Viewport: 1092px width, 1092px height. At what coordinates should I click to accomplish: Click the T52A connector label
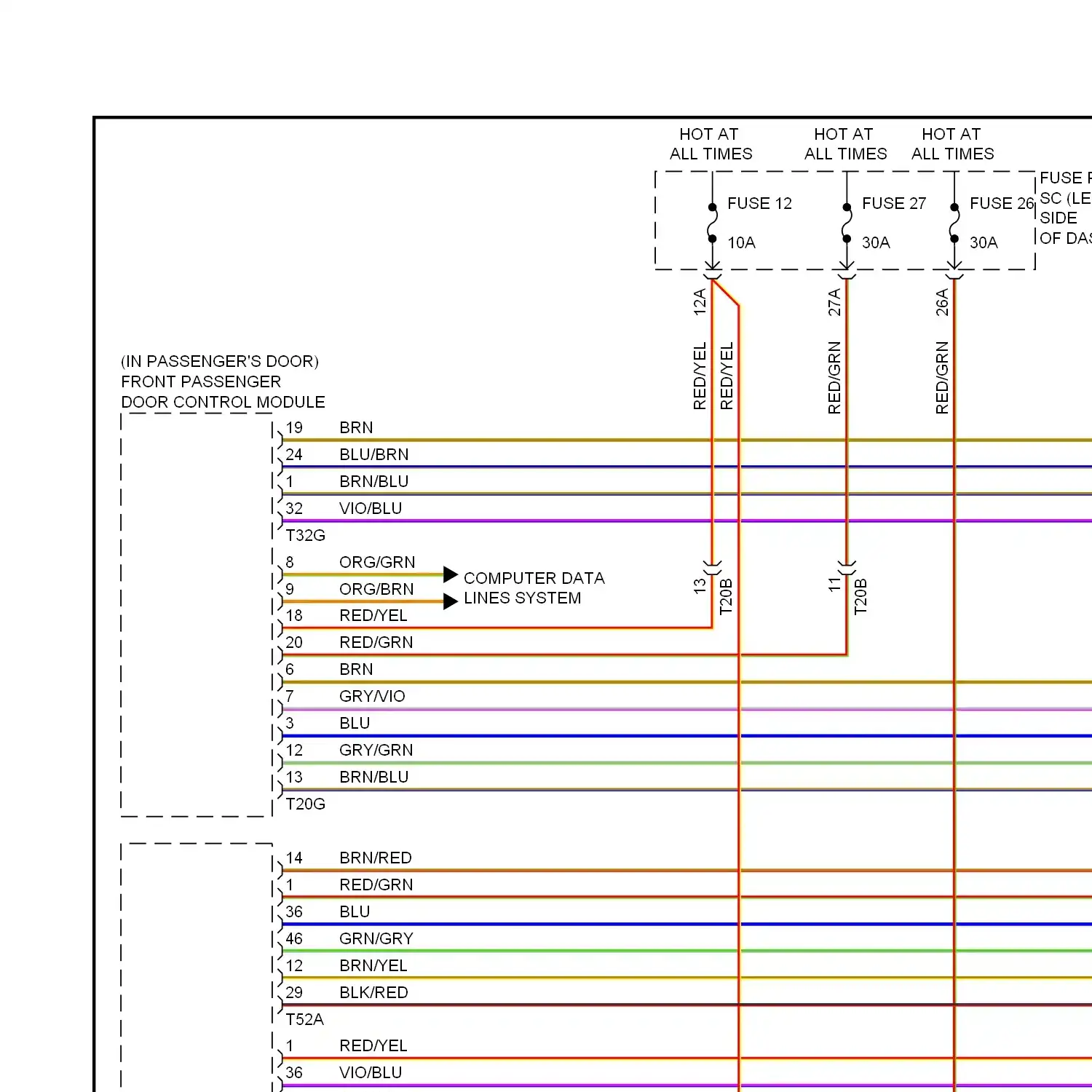pos(304,1019)
